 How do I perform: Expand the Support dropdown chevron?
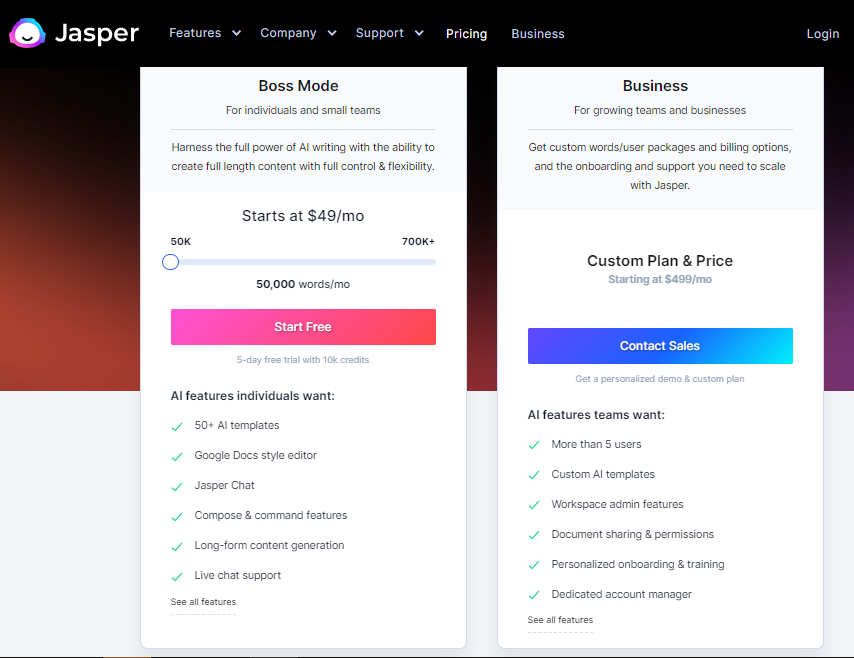[x=419, y=33]
